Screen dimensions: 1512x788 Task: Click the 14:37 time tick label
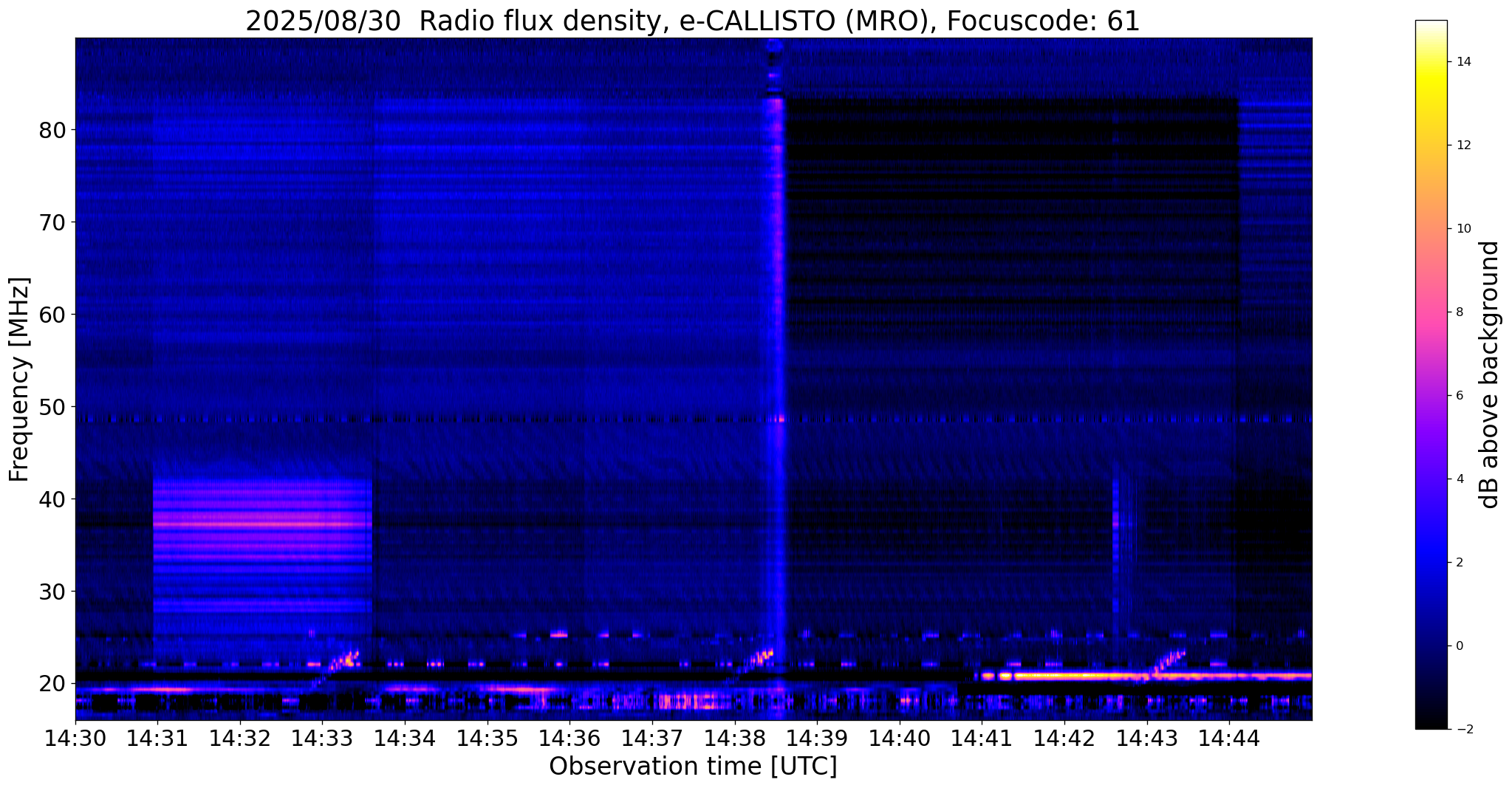(652, 738)
